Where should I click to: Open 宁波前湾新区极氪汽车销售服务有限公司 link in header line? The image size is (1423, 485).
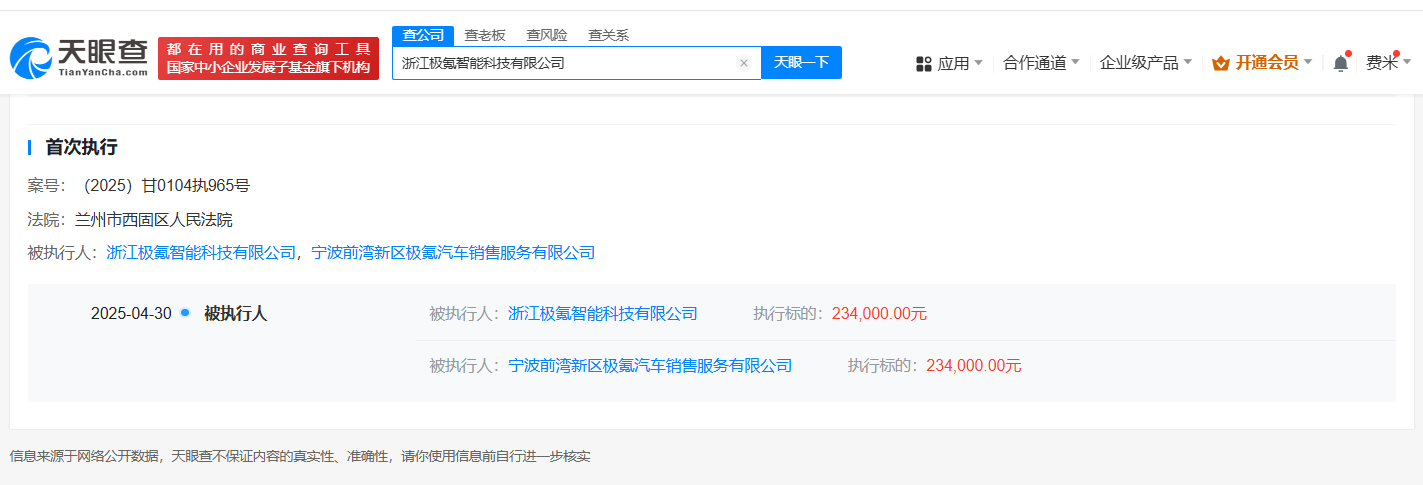(453, 253)
